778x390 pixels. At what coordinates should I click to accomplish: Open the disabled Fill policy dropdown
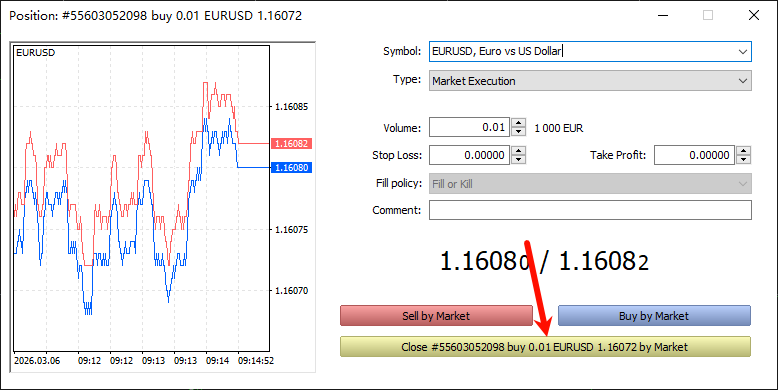742,184
